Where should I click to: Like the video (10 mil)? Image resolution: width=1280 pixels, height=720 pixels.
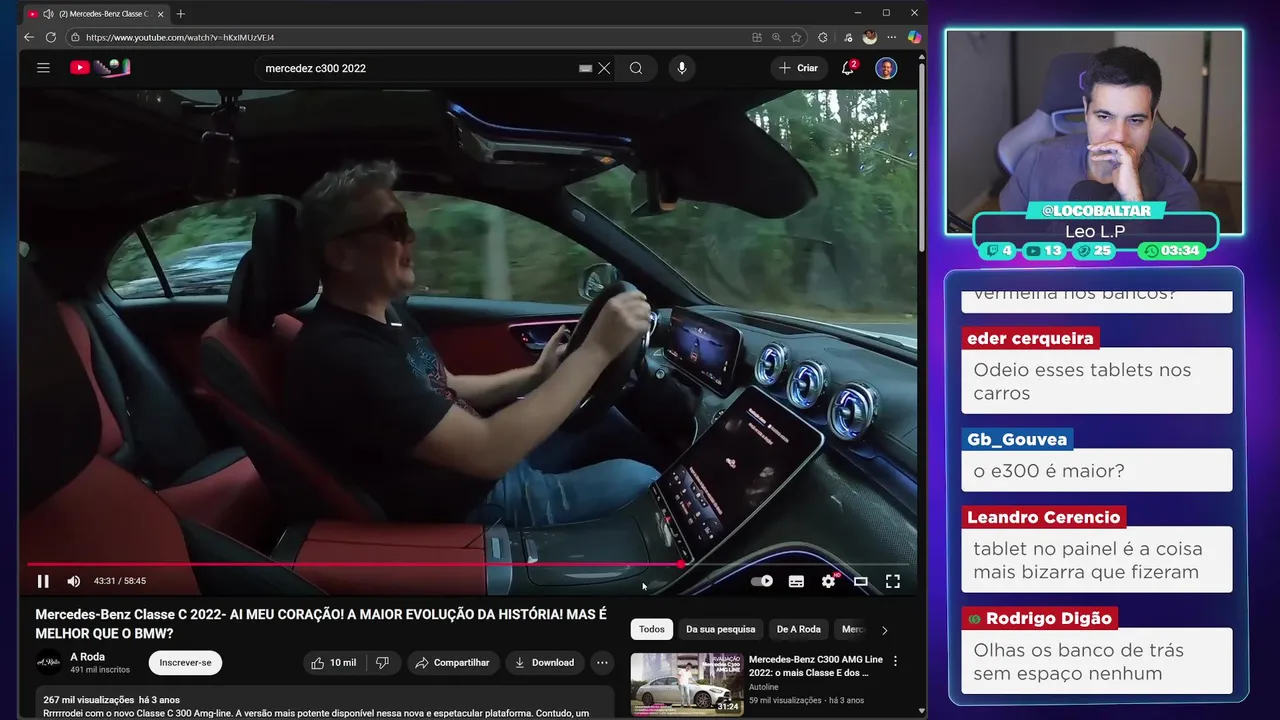point(334,662)
